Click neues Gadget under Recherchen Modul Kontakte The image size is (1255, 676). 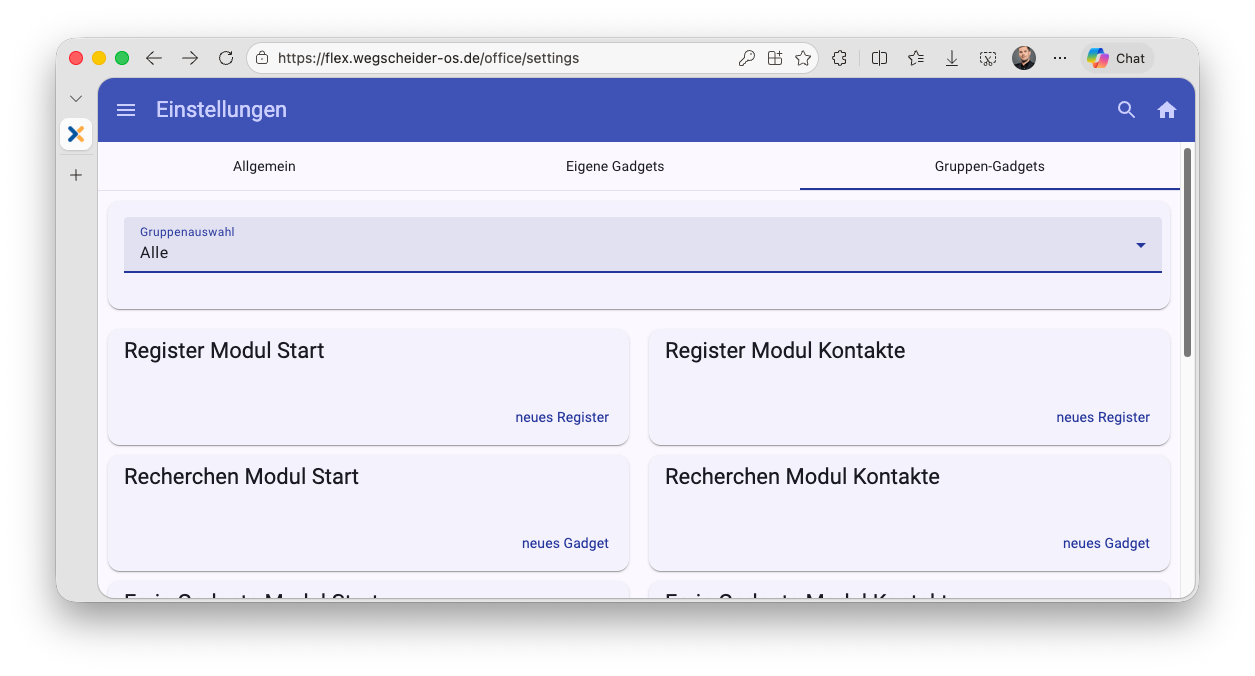1106,543
